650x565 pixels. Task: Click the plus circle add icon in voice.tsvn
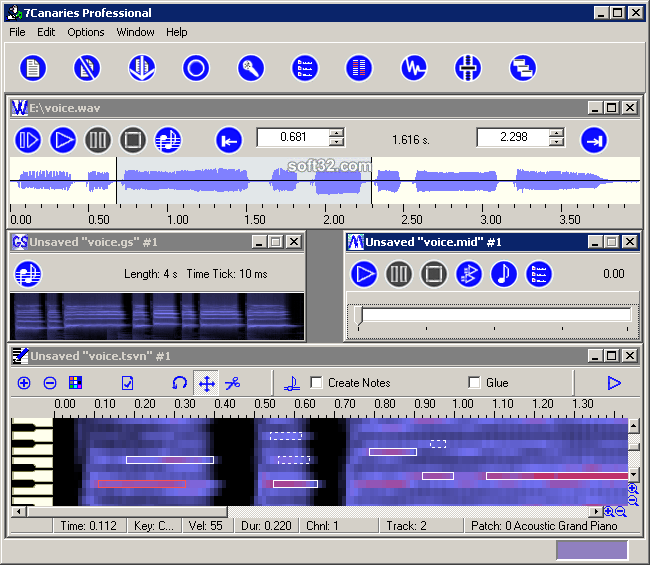tap(24, 383)
